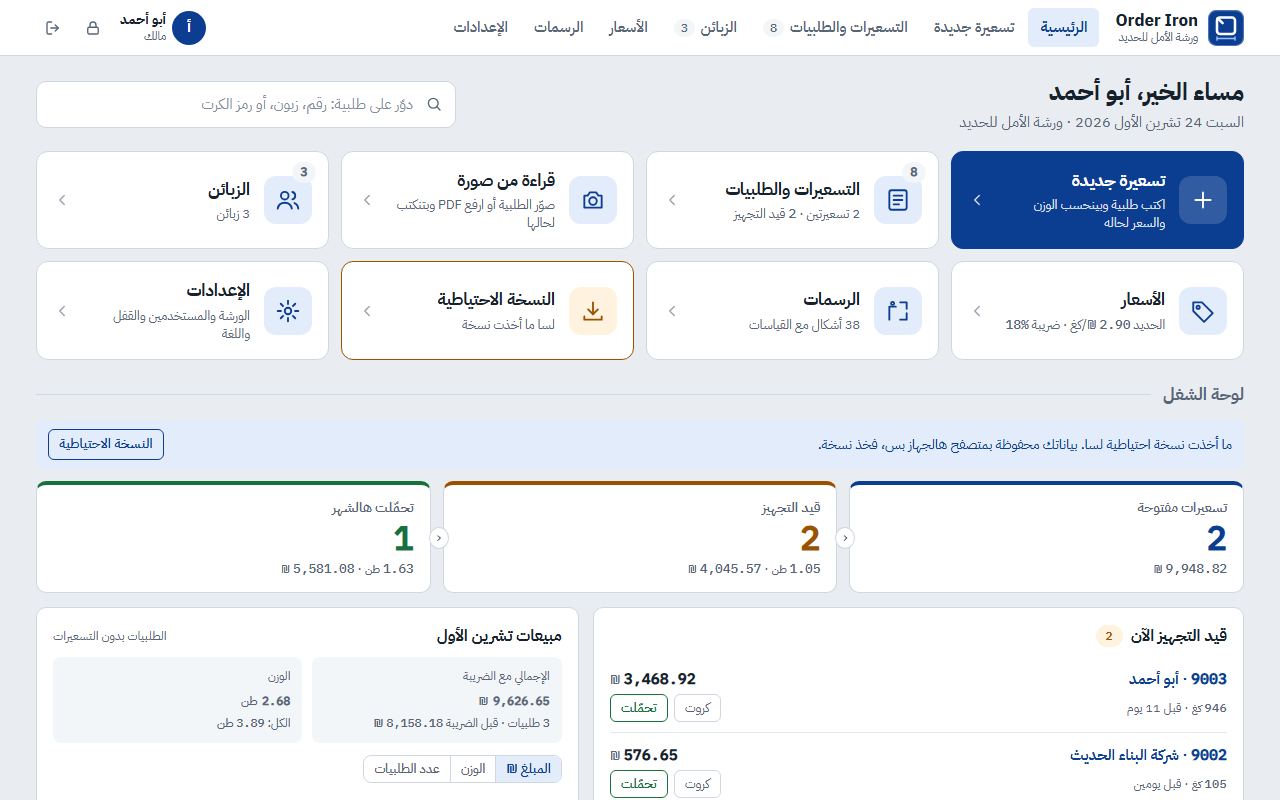Click the order search input field
This screenshot has width=1280, height=800.
click(x=246, y=104)
